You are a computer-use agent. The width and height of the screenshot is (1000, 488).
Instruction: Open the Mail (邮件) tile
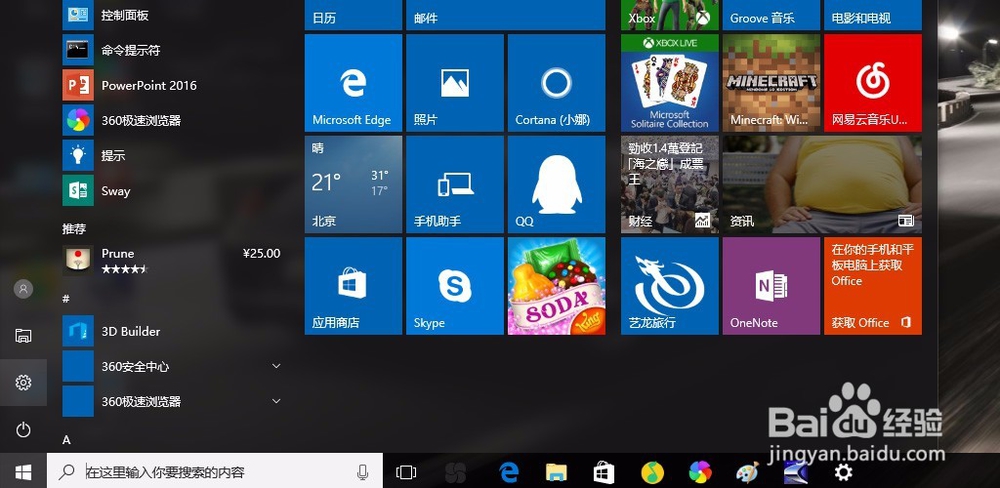pos(506,15)
